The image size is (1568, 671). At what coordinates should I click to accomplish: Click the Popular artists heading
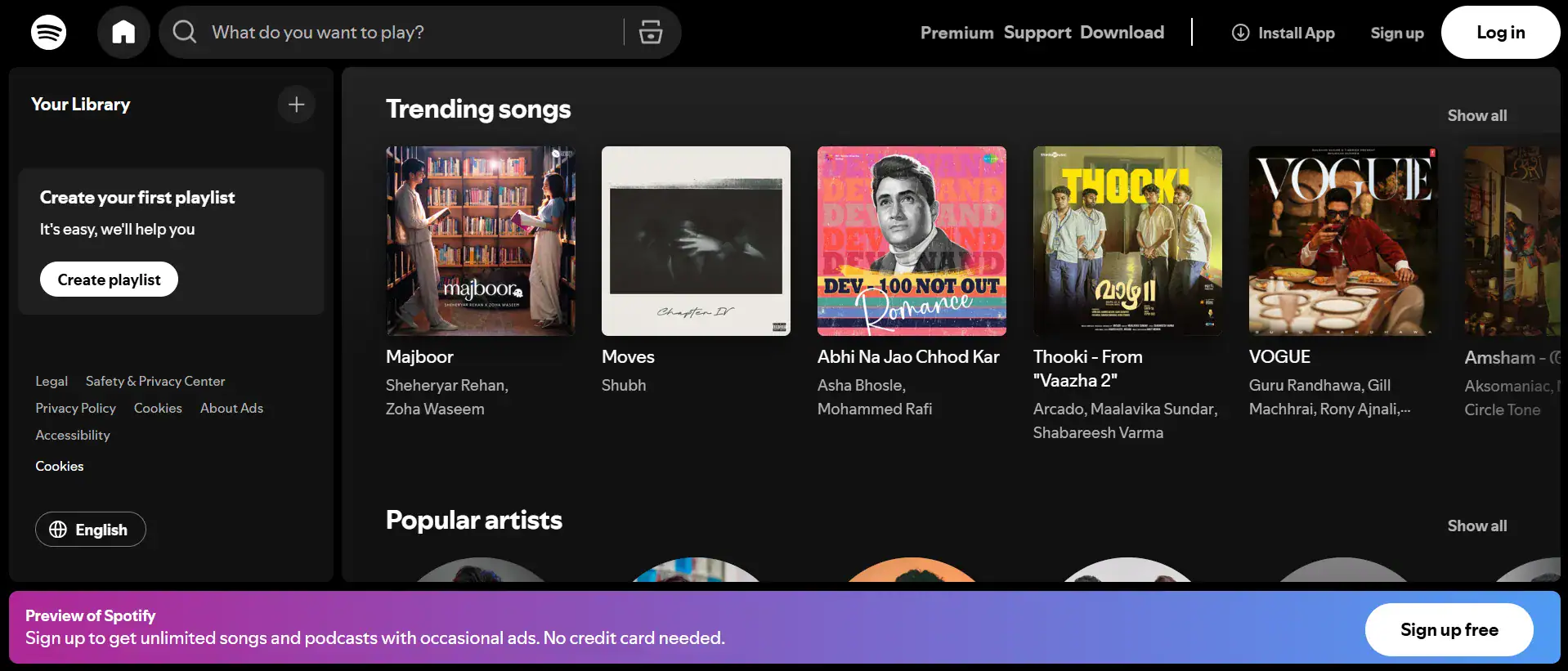(x=474, y=521)
